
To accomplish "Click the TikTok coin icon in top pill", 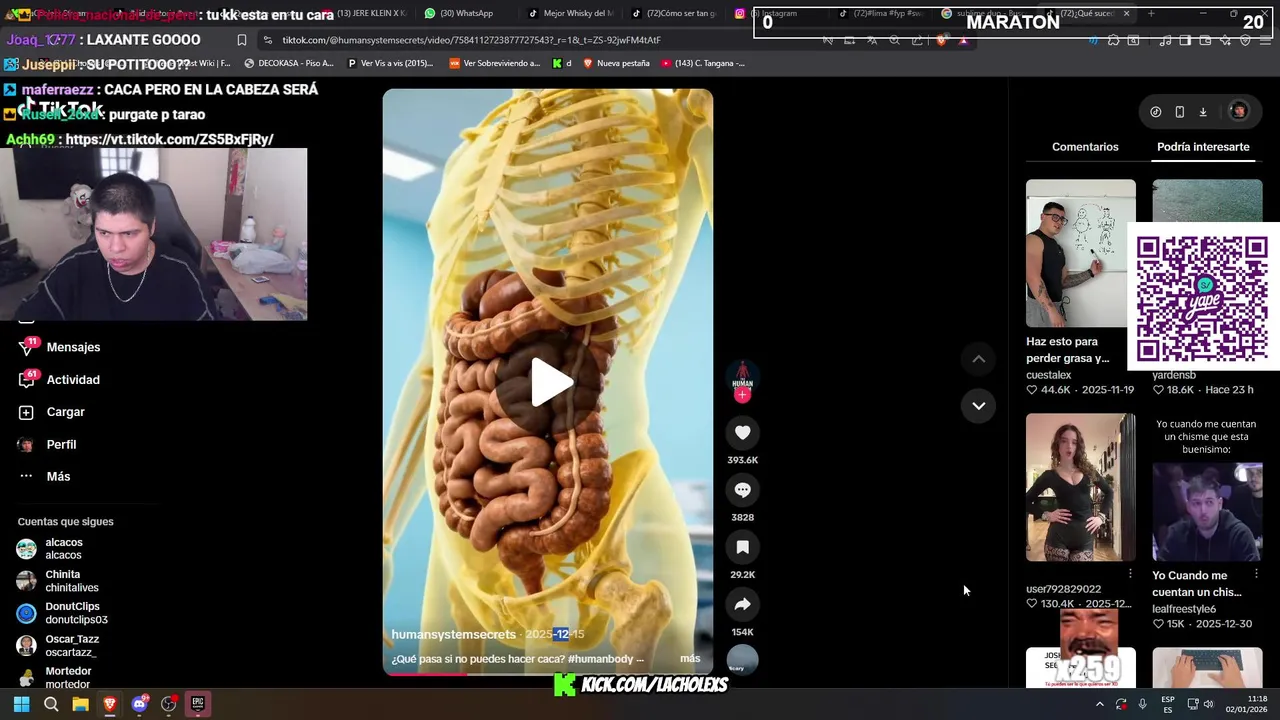I will [x=1156, y=112].
